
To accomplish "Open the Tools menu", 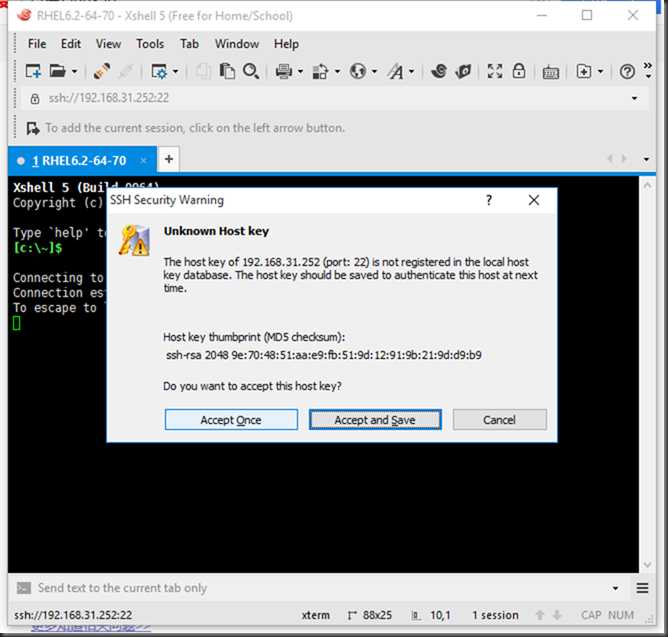I will [150, 44].
